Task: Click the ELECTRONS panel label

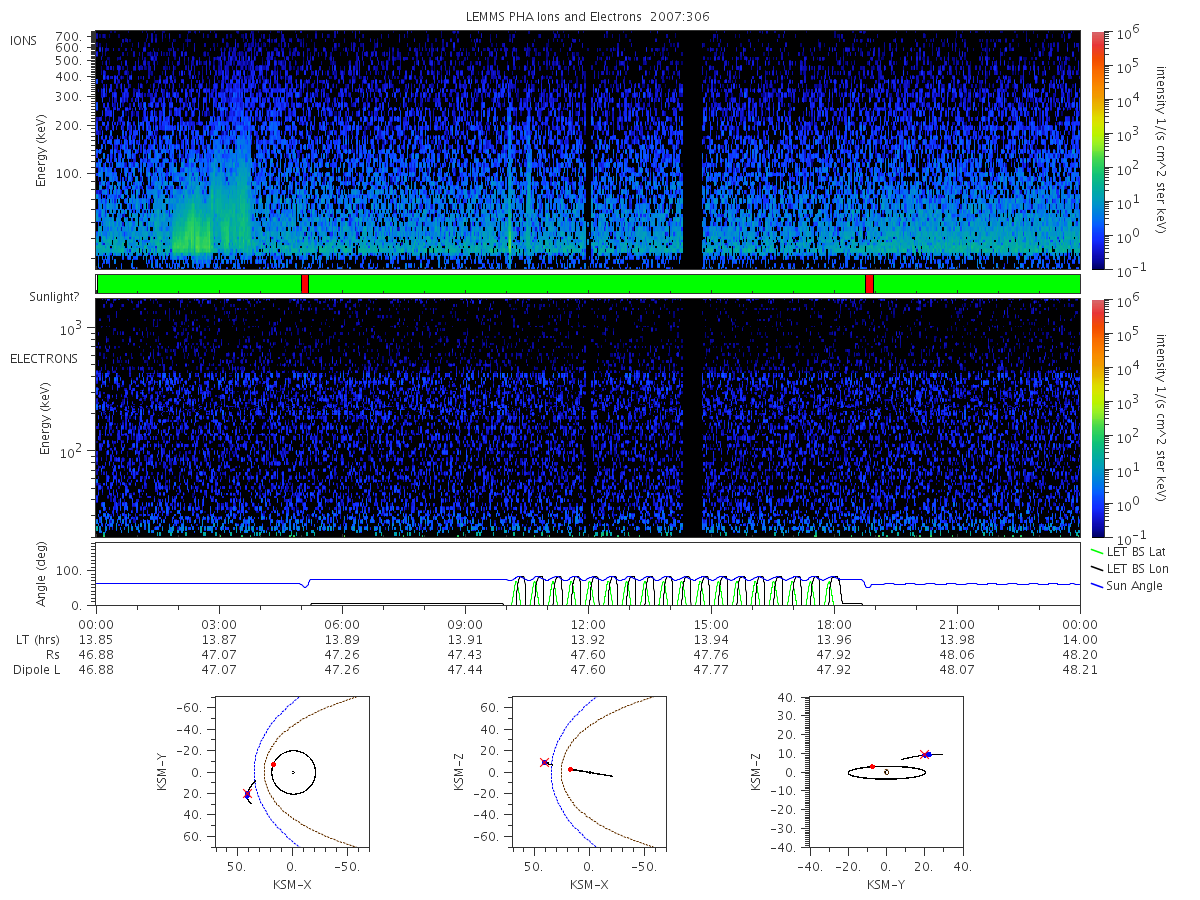Action: 44,358
